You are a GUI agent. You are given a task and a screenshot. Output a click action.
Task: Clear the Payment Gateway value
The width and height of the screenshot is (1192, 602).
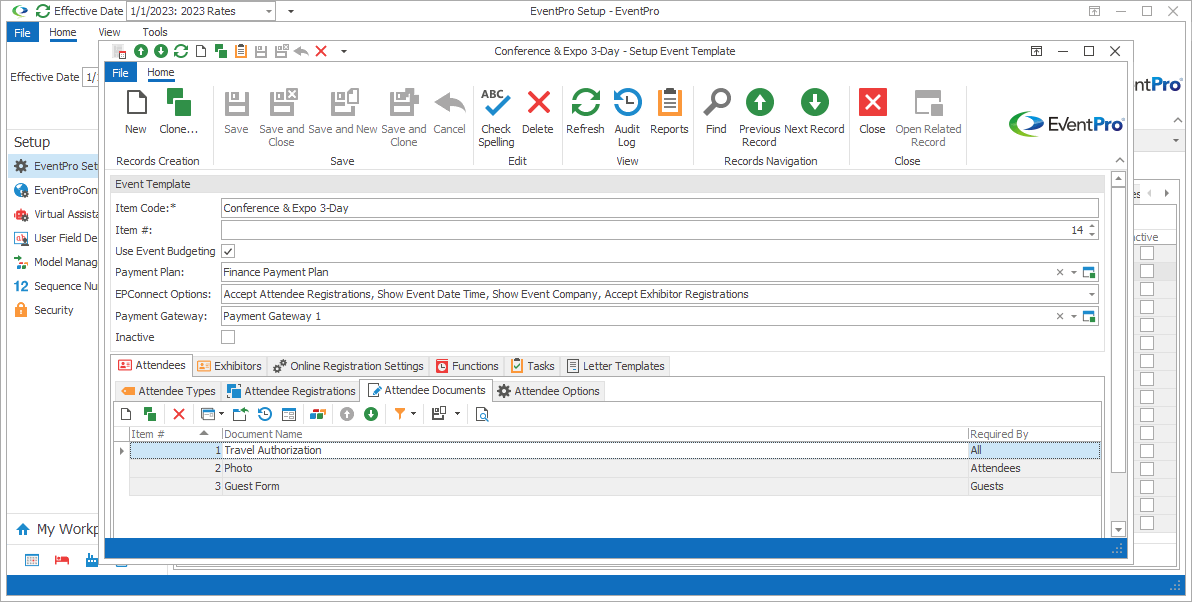tap(1060, 316)
